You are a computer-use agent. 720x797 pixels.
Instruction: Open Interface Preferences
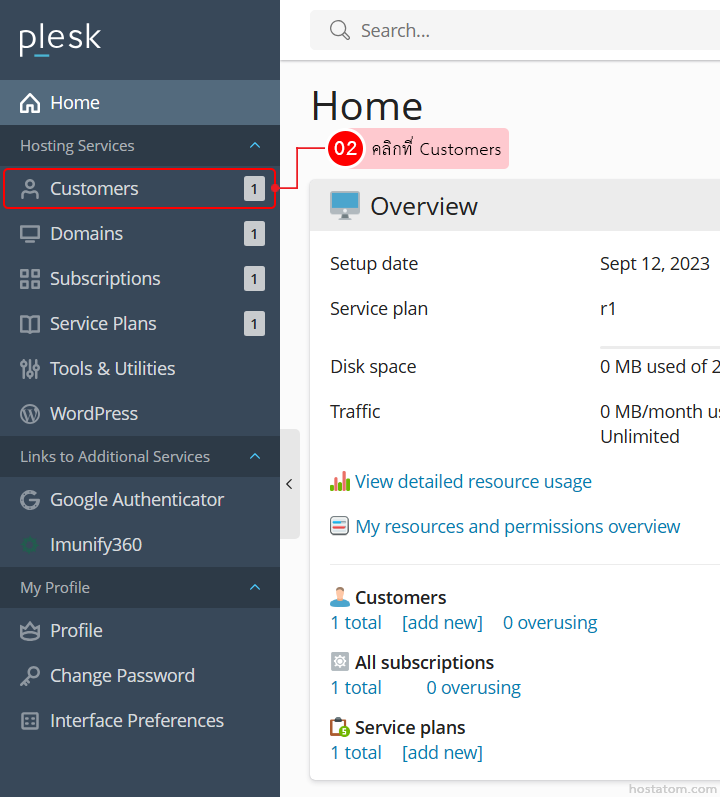136,721
